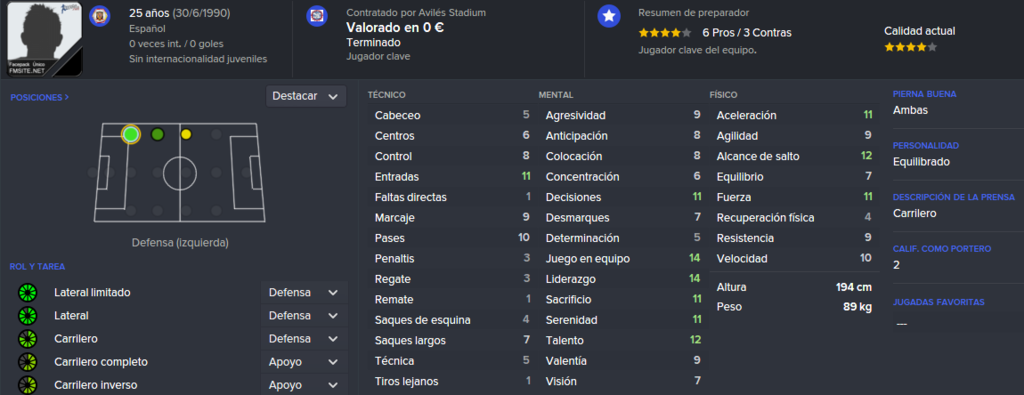
Task: Click the Calidad actual star rating
Action: point(910,47)
